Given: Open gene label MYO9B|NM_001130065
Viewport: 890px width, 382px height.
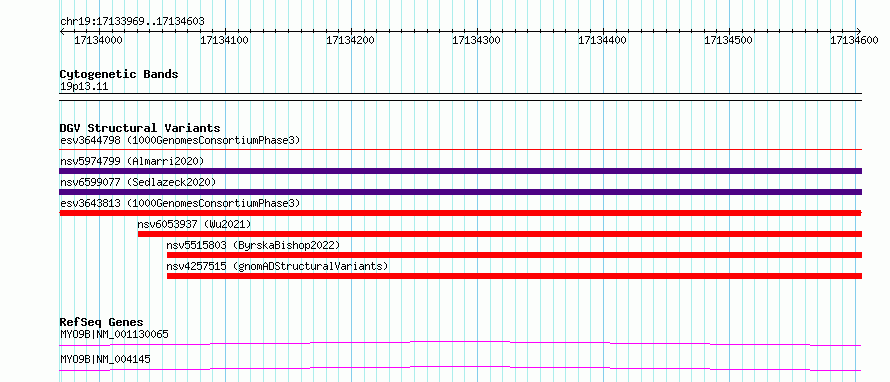Looking at the screenshot, I should (x=114, y=334).
